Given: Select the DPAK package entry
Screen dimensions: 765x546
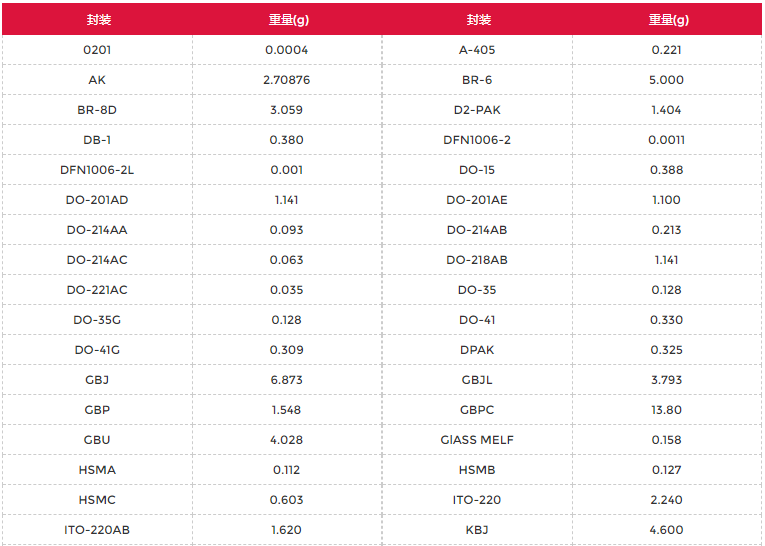Looking at the screenshot, I should point(477,350).
